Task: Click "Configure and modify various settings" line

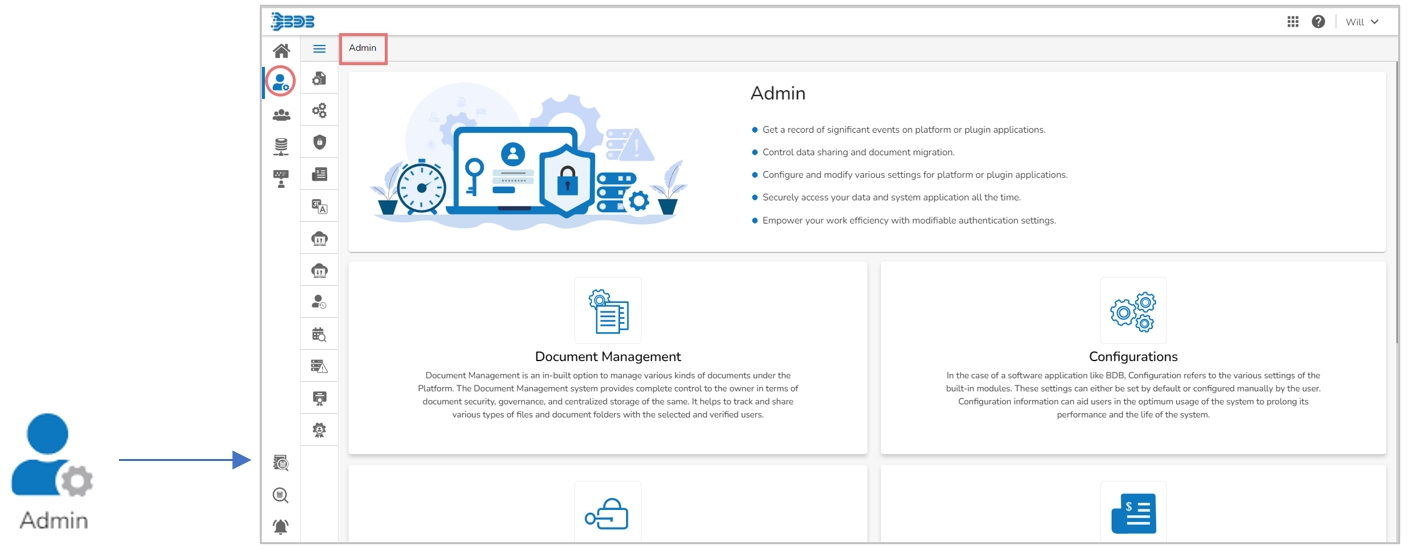Action: click(x=914, y=175)
